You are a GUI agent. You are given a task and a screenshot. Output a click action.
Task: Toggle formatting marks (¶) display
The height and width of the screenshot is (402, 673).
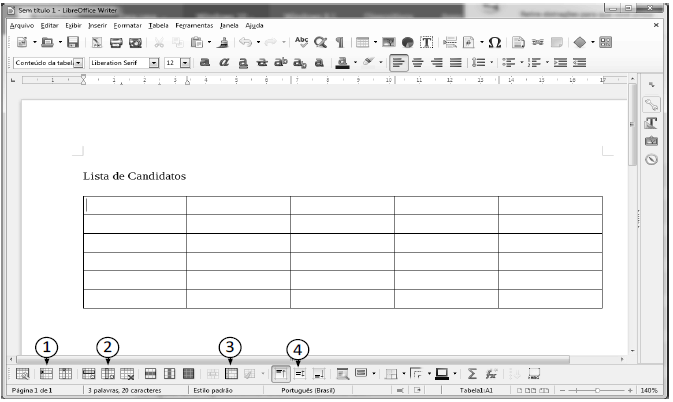pos(340,43)
